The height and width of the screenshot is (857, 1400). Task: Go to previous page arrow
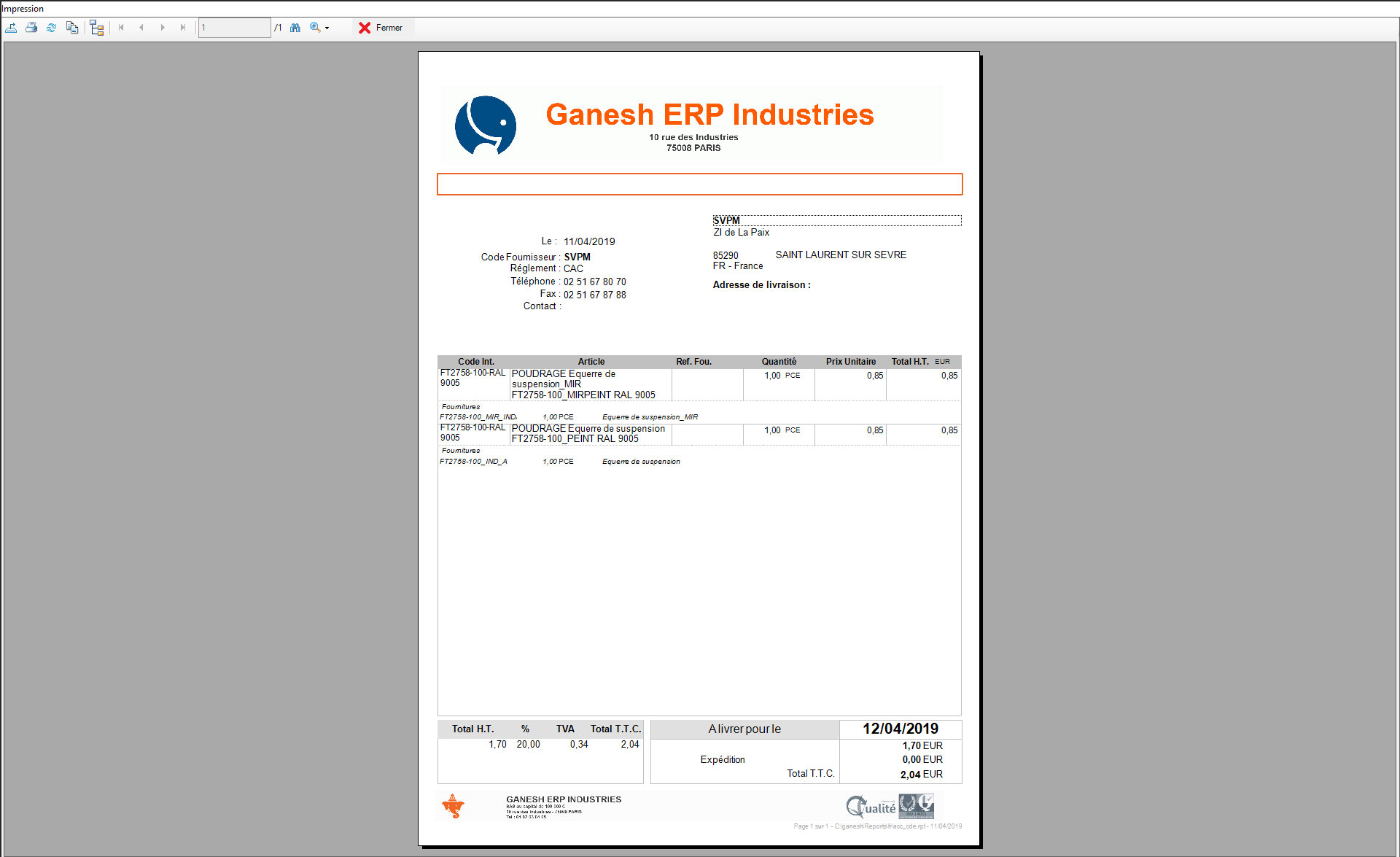(x=141, y=28)
